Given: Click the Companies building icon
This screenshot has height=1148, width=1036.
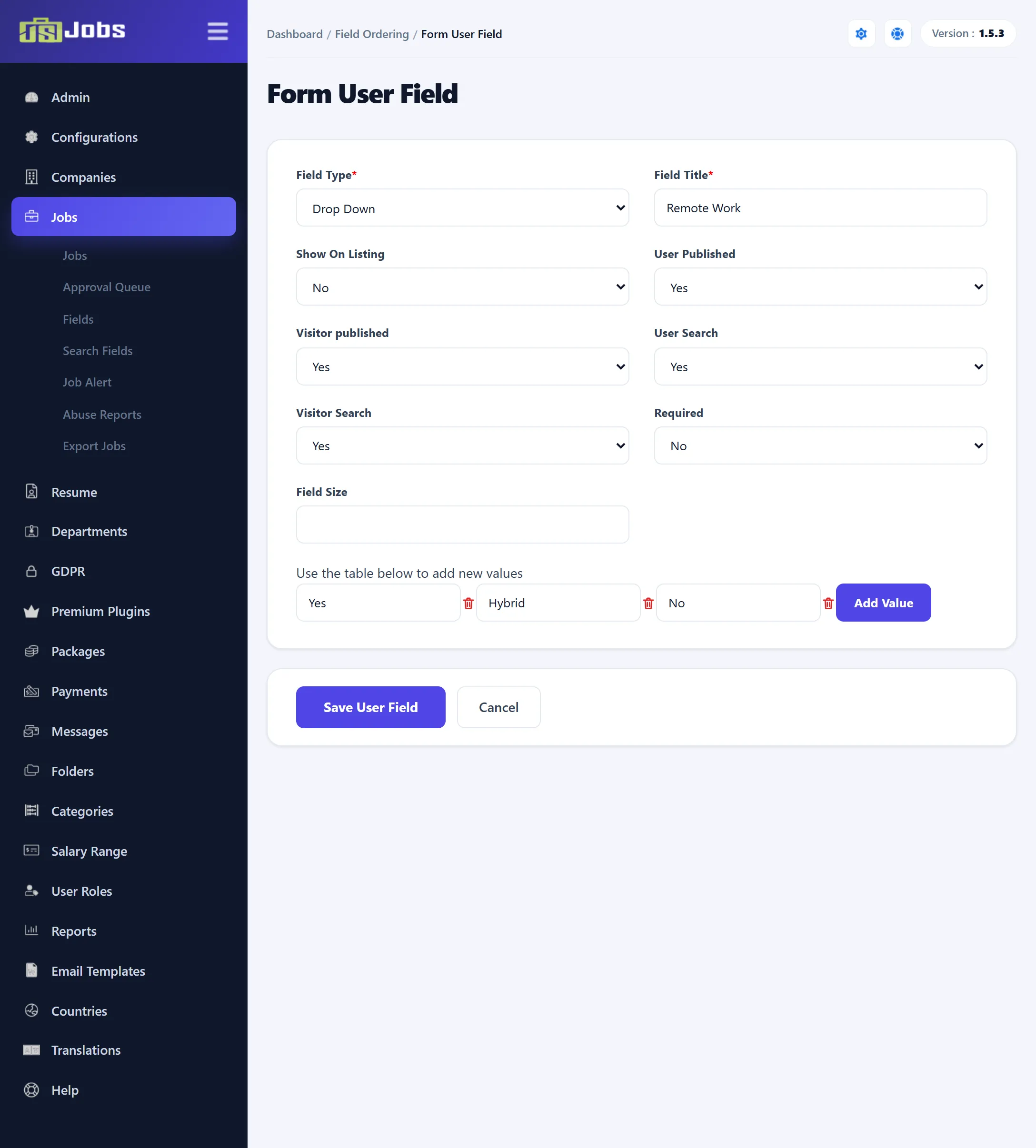Looking at the screenshot, I should pyautogui.click(x=32, y=177).
